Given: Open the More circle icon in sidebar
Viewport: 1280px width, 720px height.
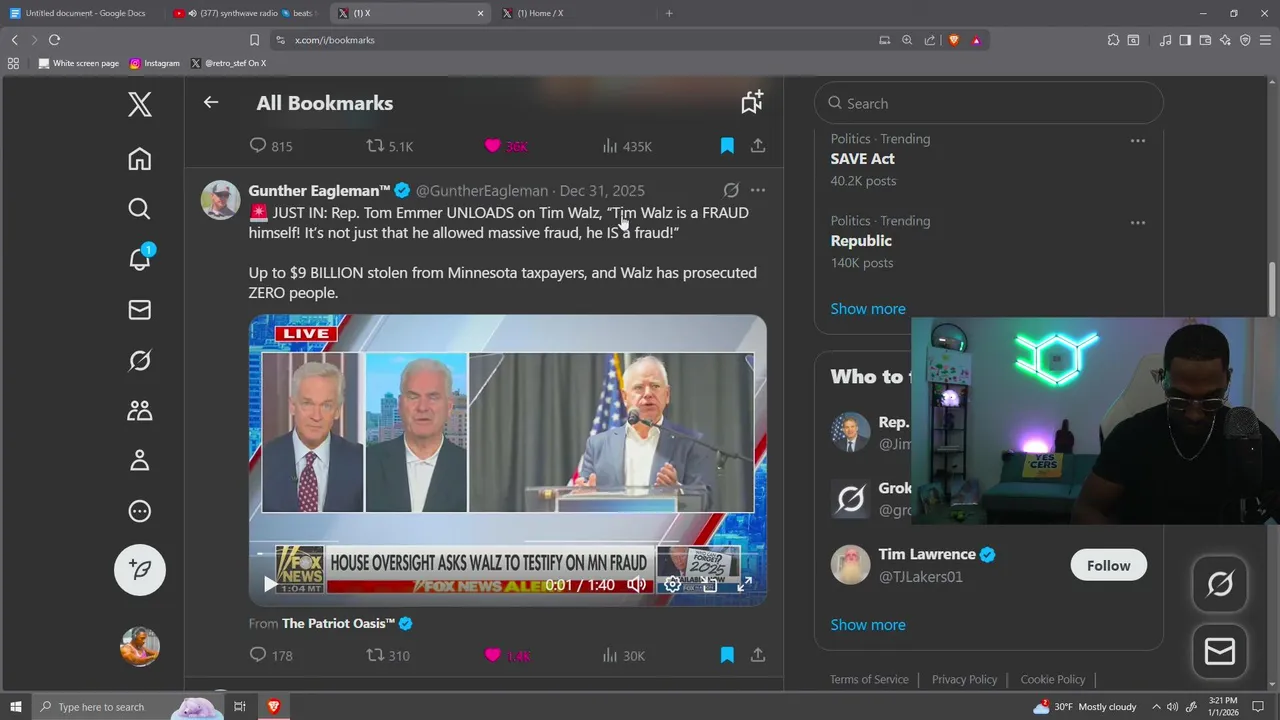Looking at the screenshot, I should [x=140, y=511].
